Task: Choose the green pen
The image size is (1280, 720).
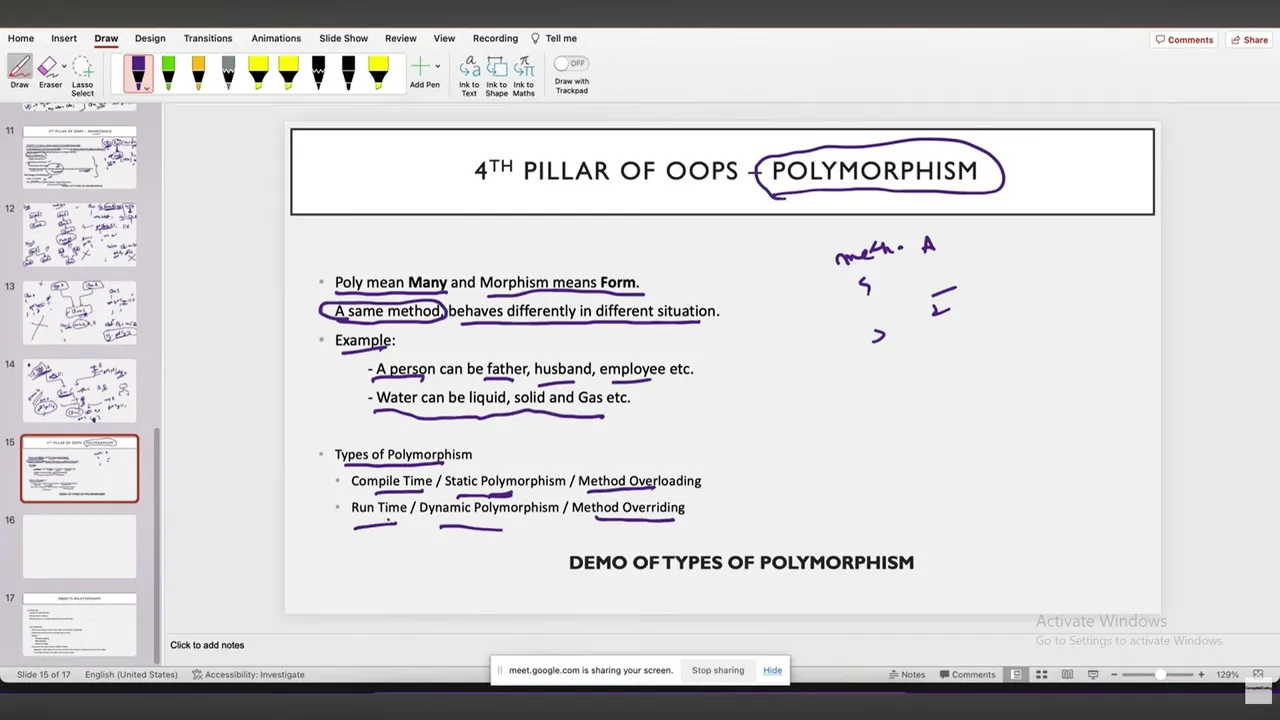Action: 168,73
